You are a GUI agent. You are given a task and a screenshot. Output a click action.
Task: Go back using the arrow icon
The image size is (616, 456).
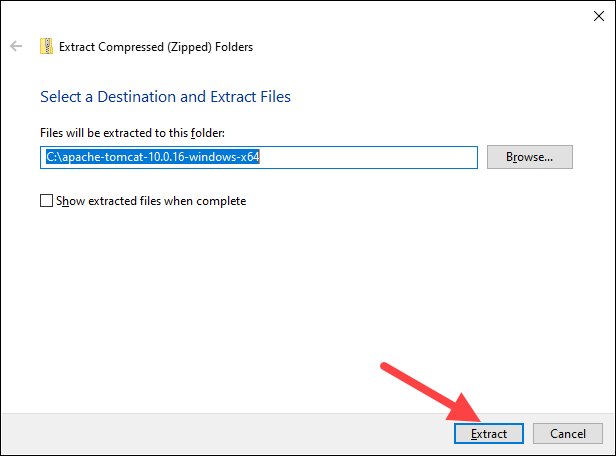tap(16, 46)
